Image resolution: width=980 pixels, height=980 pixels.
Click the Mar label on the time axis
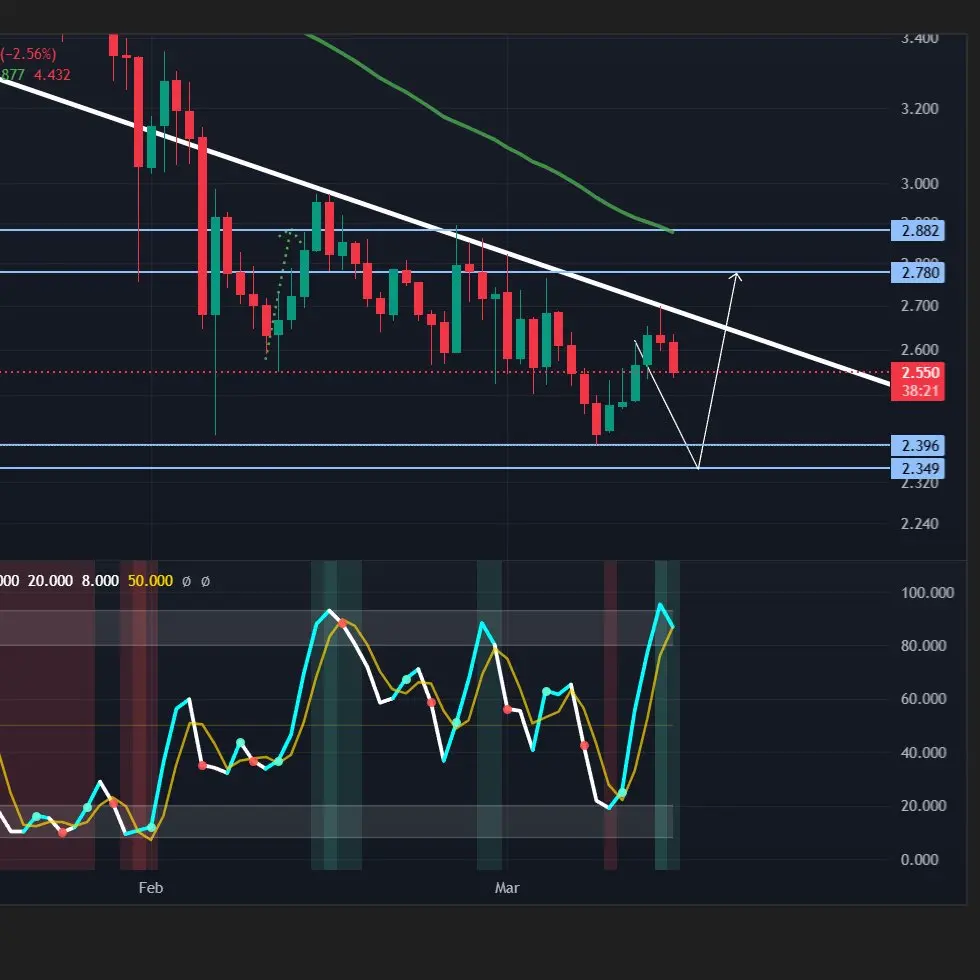tap(507, 888)
